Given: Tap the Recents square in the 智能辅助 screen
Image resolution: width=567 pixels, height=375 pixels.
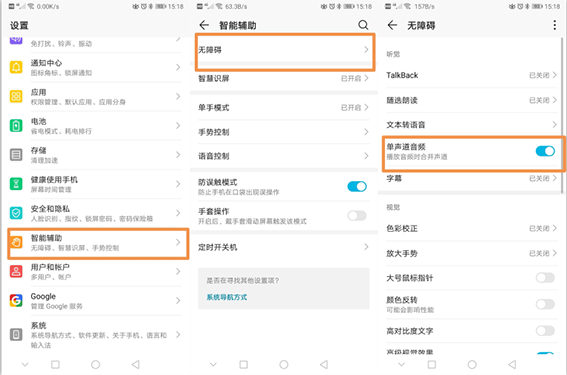Looking at the screenshot, I should pyautogui.click(x=244, y=365).
